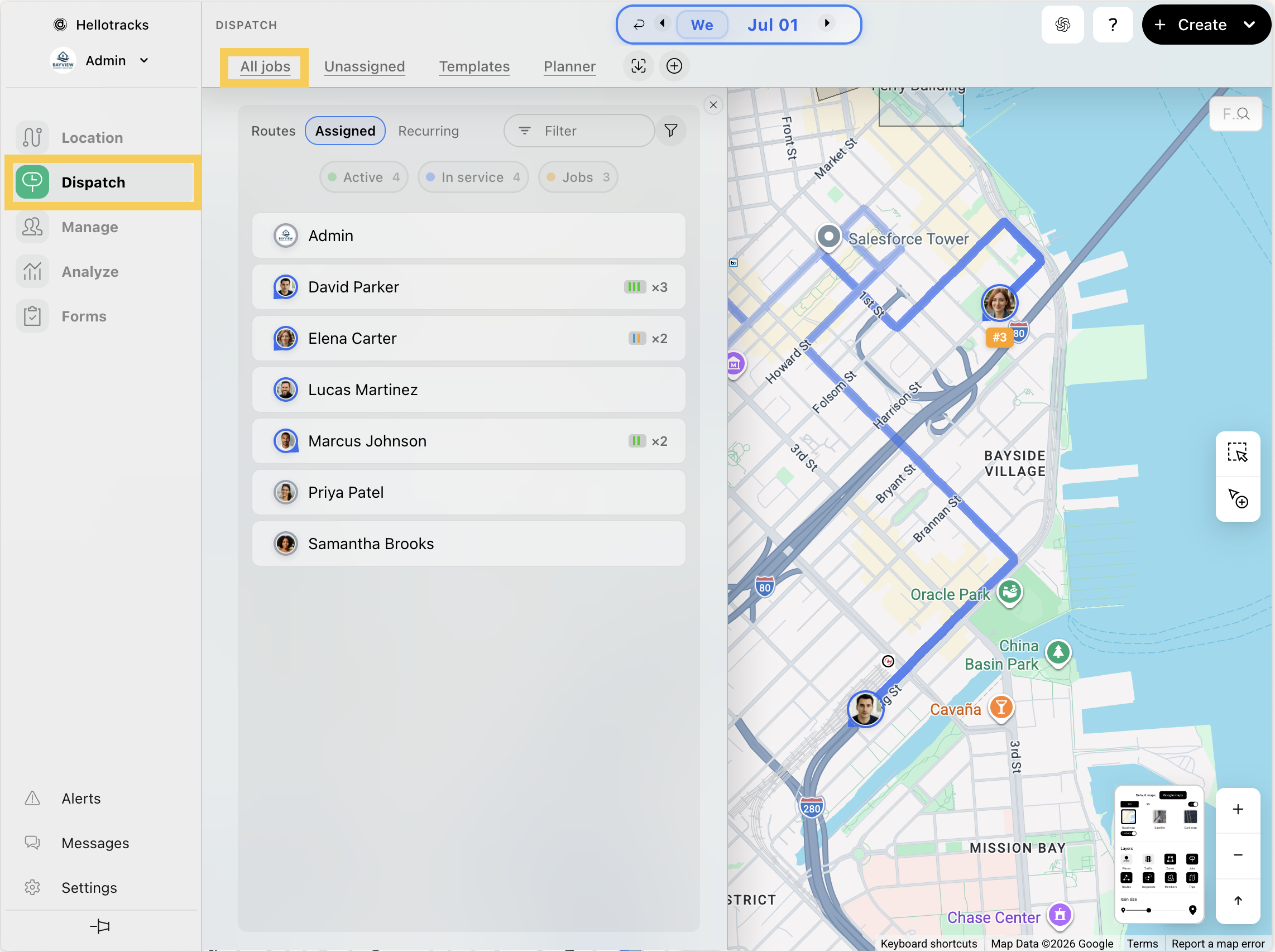Click Elena Carter's avatar marker on map
1275x952 pixels.
tap(999, 303)
